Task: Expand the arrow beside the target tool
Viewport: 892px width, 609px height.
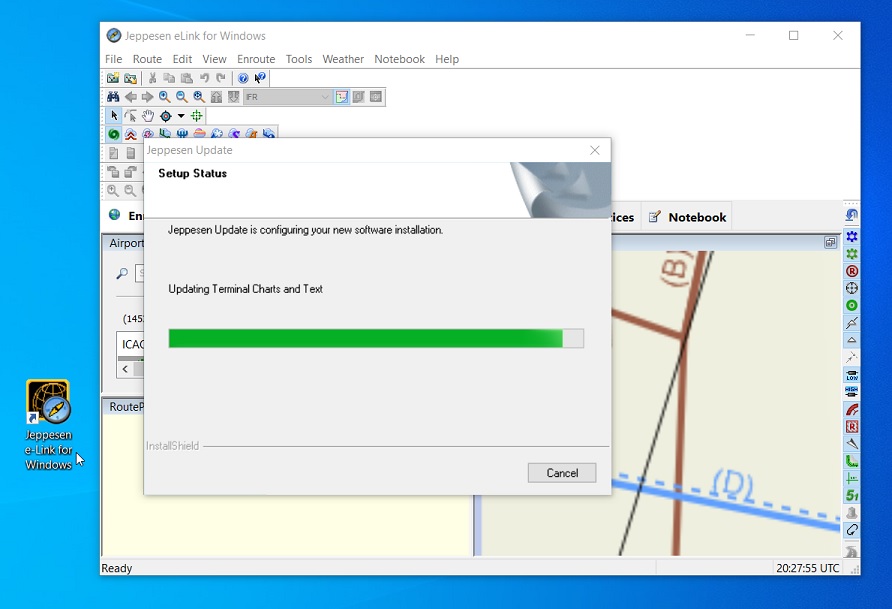Action: (181, 116)
